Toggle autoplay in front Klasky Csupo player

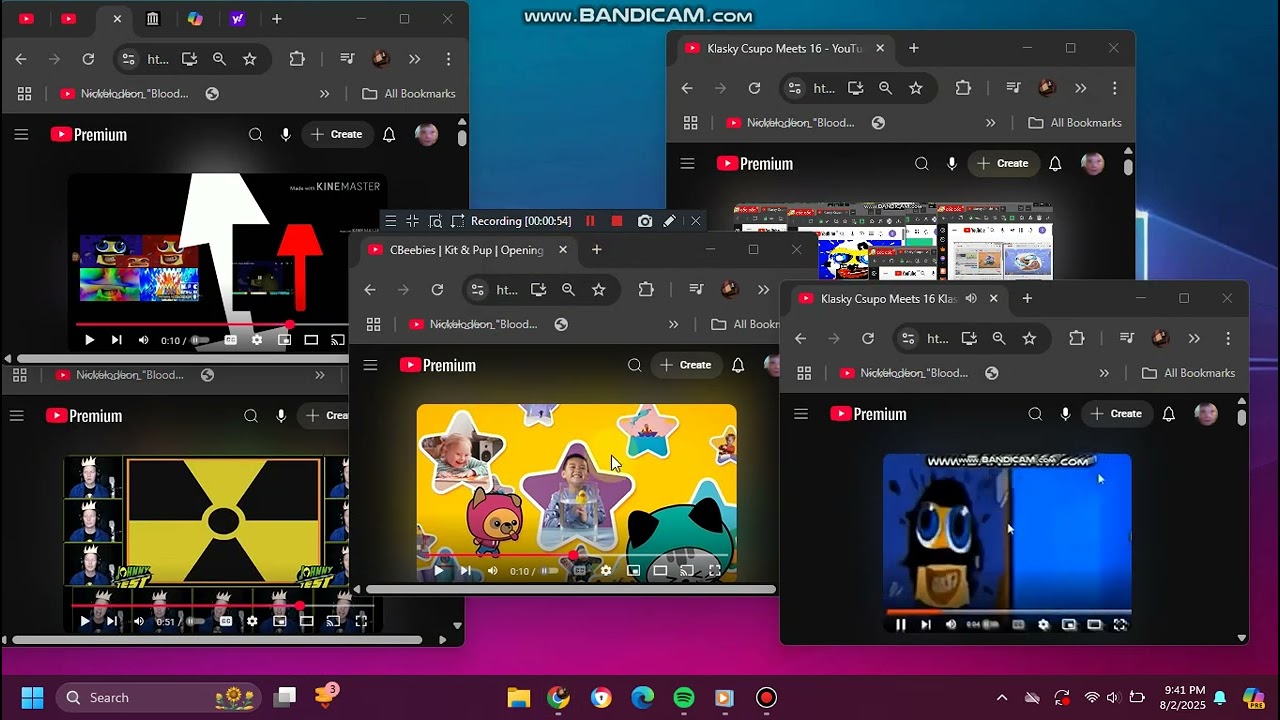pos(991,624)
